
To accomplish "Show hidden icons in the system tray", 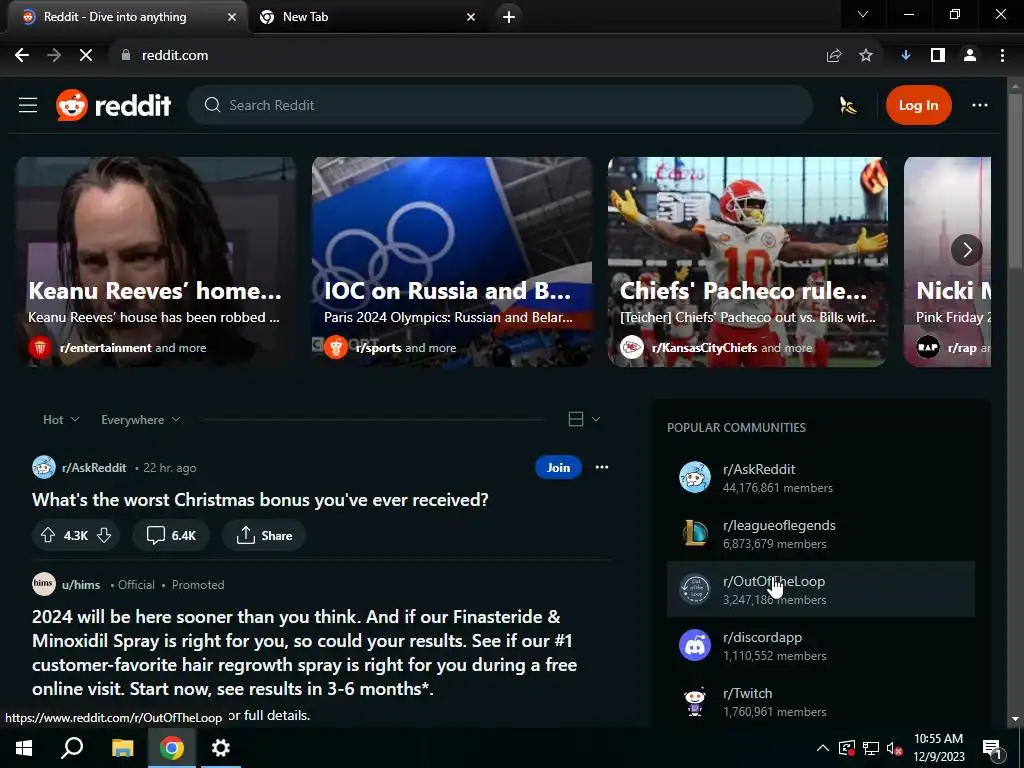I will coord(823,748).
